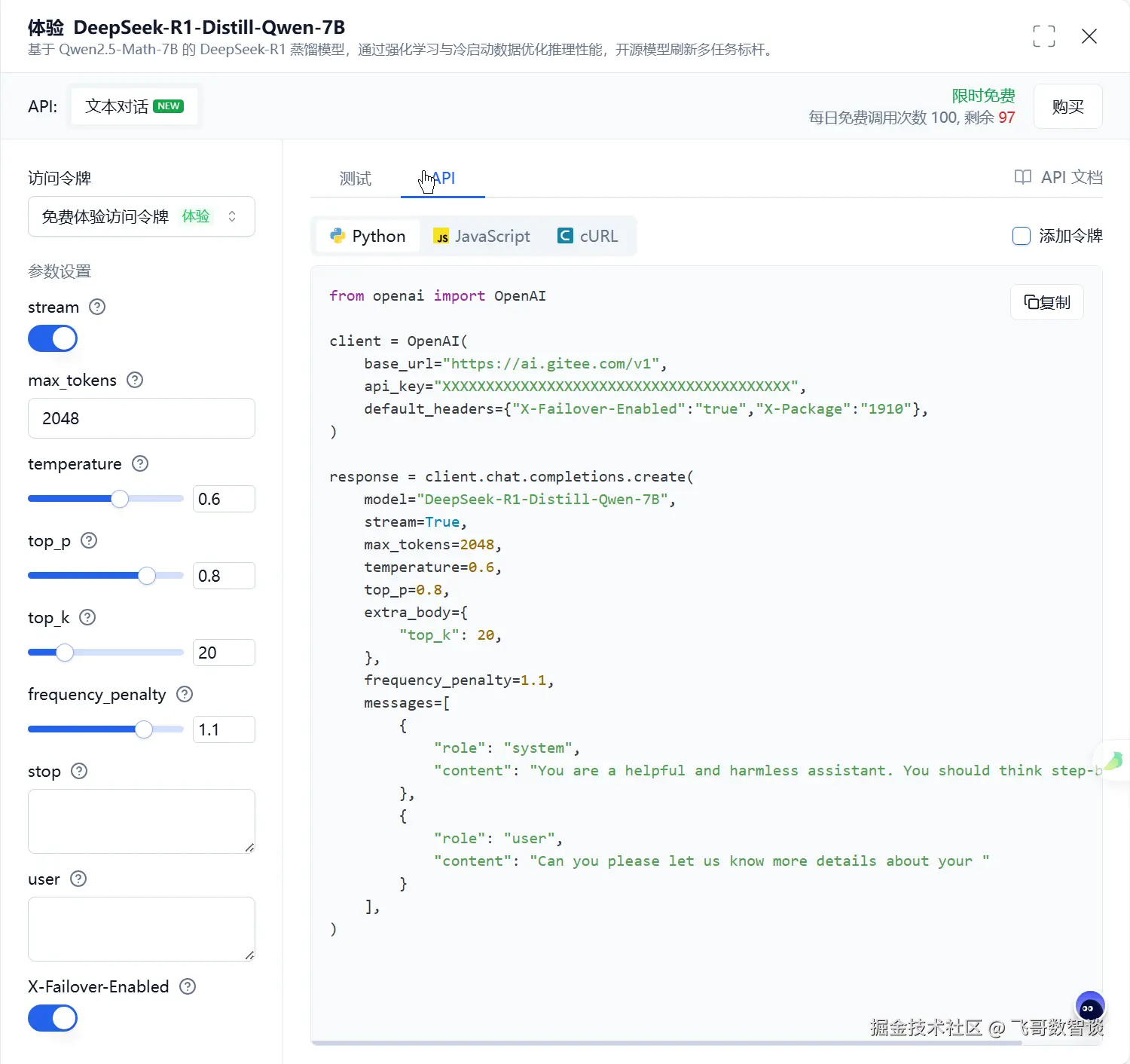Click the horizontal code scrollbar
Viewport: 1130px width, 1064px height.
(x=667, y=1043)
